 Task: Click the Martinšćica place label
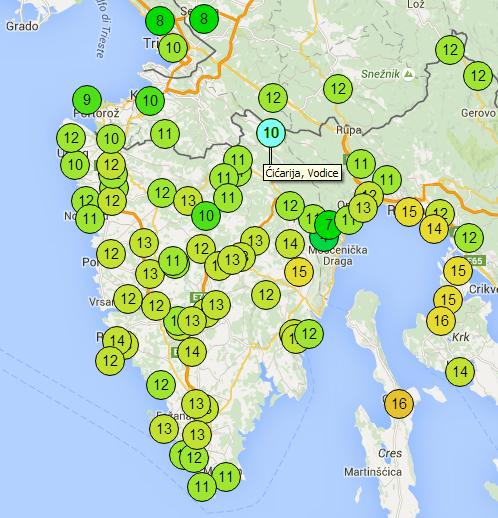pos(373,472)
